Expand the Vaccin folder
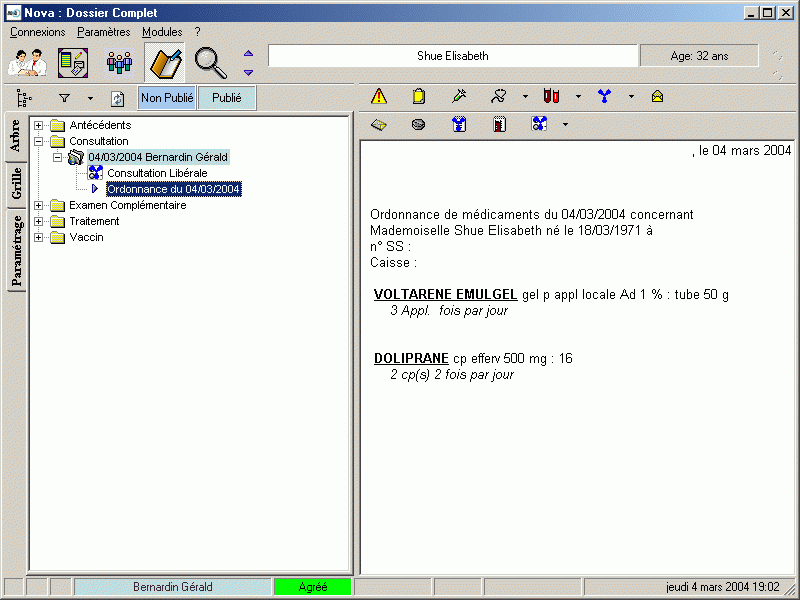The width and height of the screenshot is (800, 600). click(38, 237)
